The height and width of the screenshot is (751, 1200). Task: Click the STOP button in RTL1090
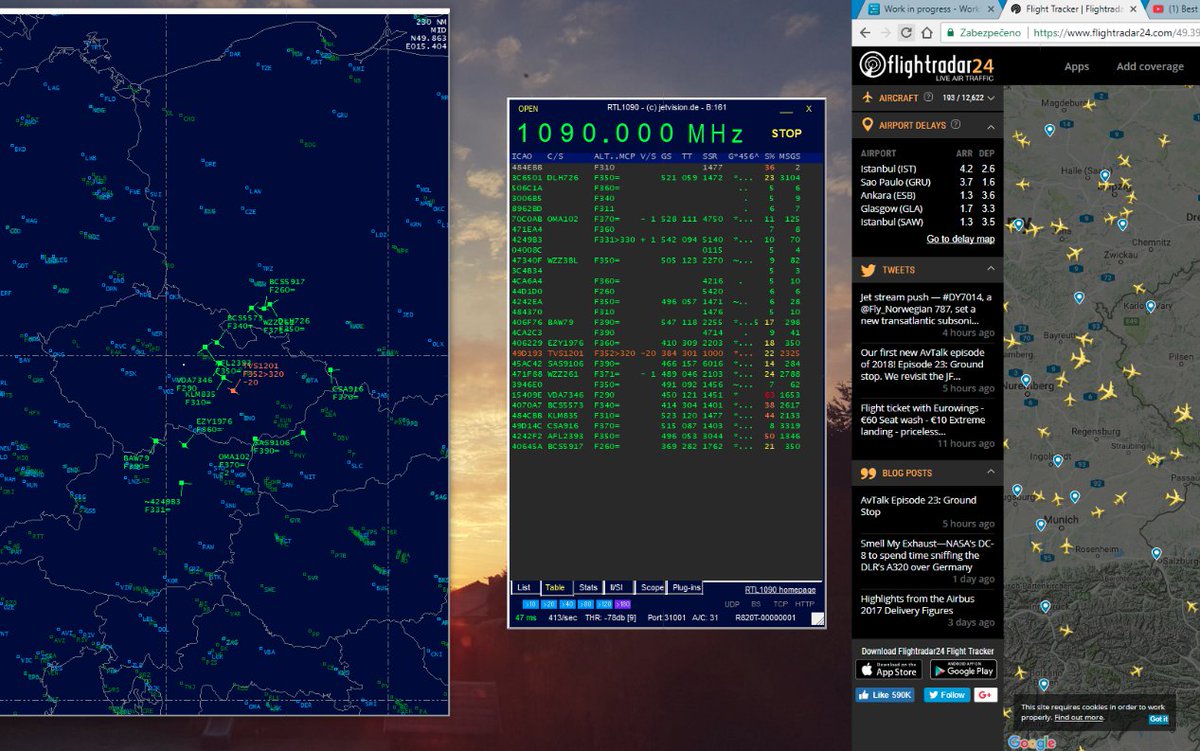(x=786, y=133)
